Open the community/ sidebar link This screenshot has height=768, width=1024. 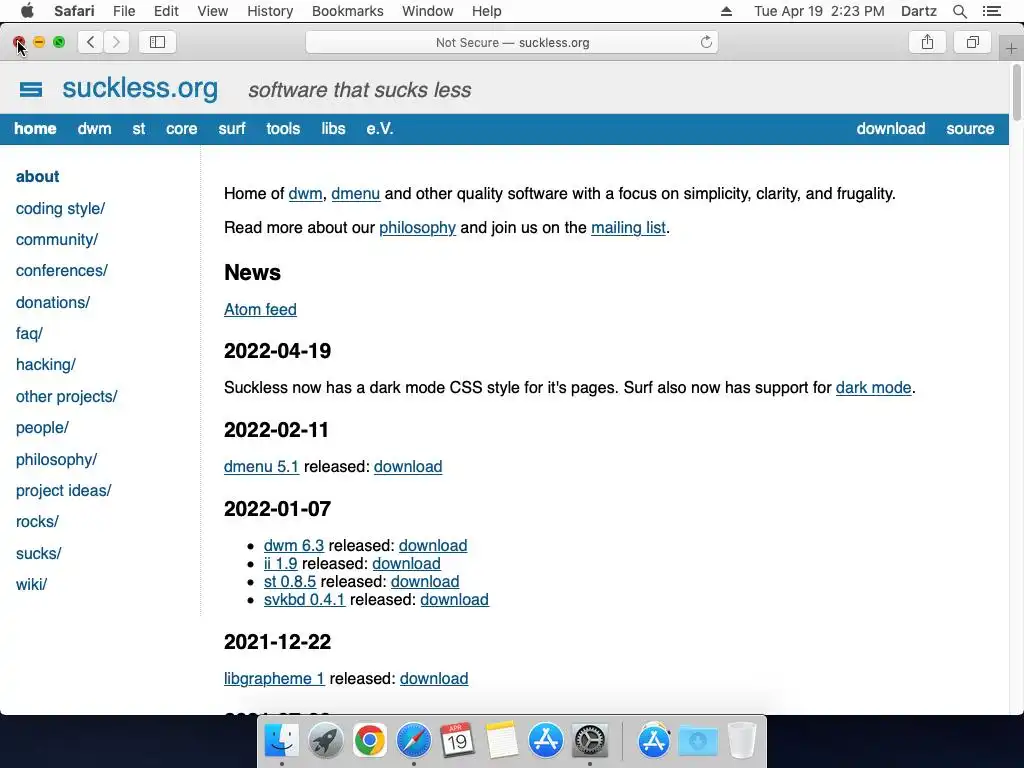point(57,240)
